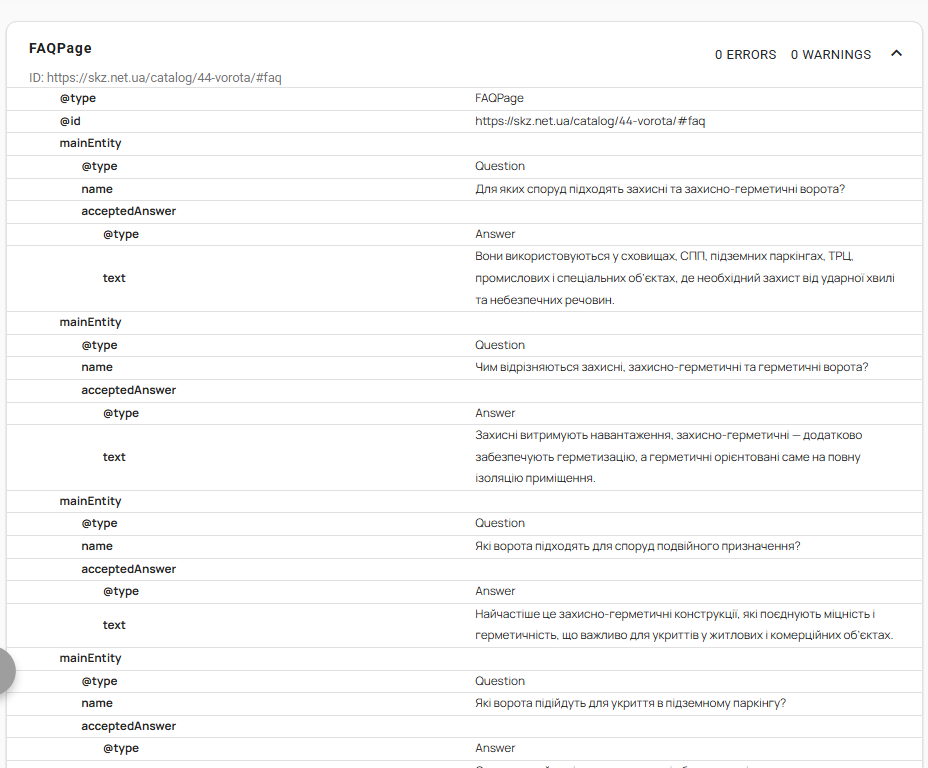The height and width of the screenshot is (768, 928).
Task: Click the 0 ERRORS label
Action: point(745,55)
